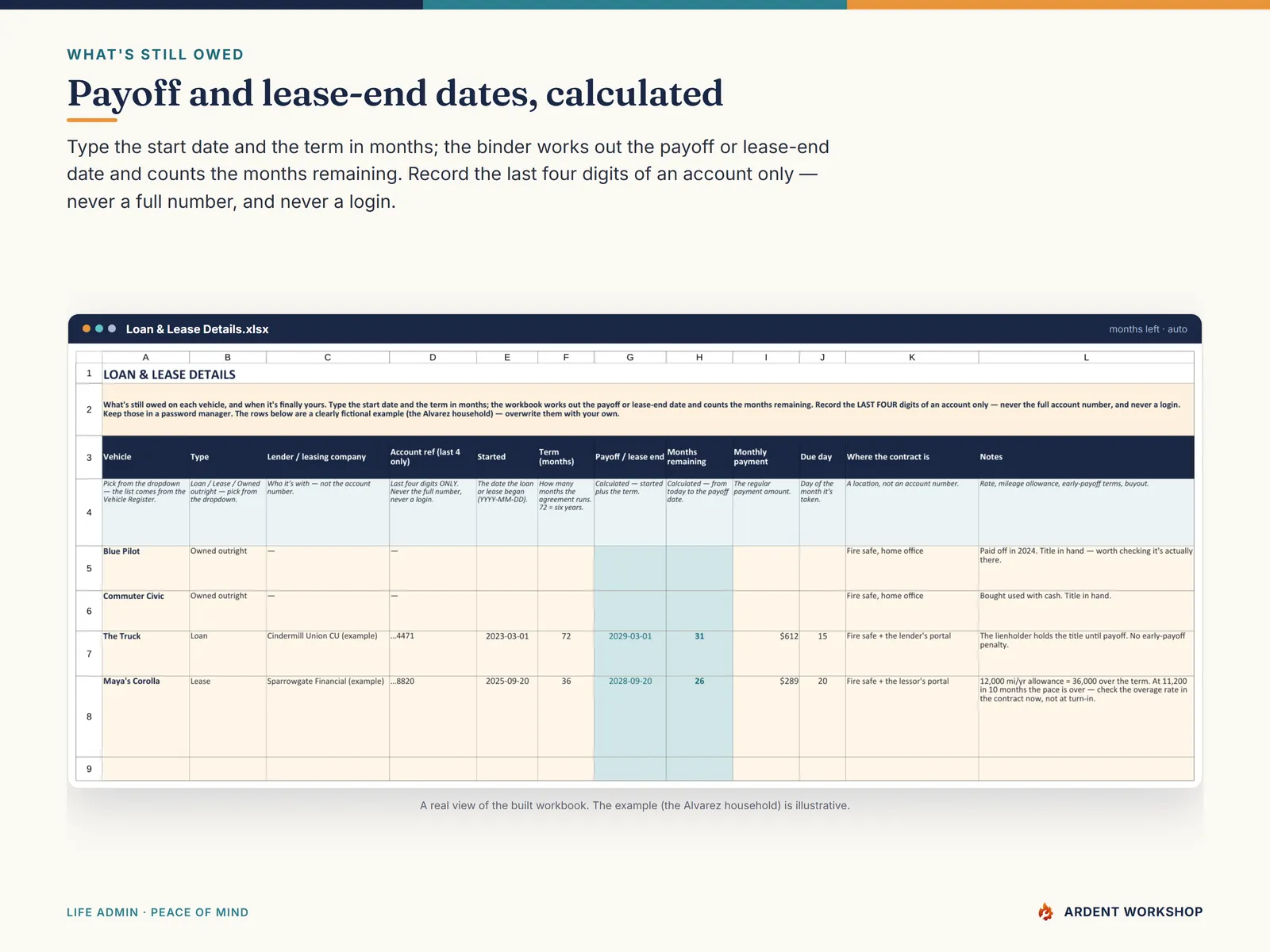
Task: Select 'The Truck' vehicle cell
Action: tap(145, 654)
